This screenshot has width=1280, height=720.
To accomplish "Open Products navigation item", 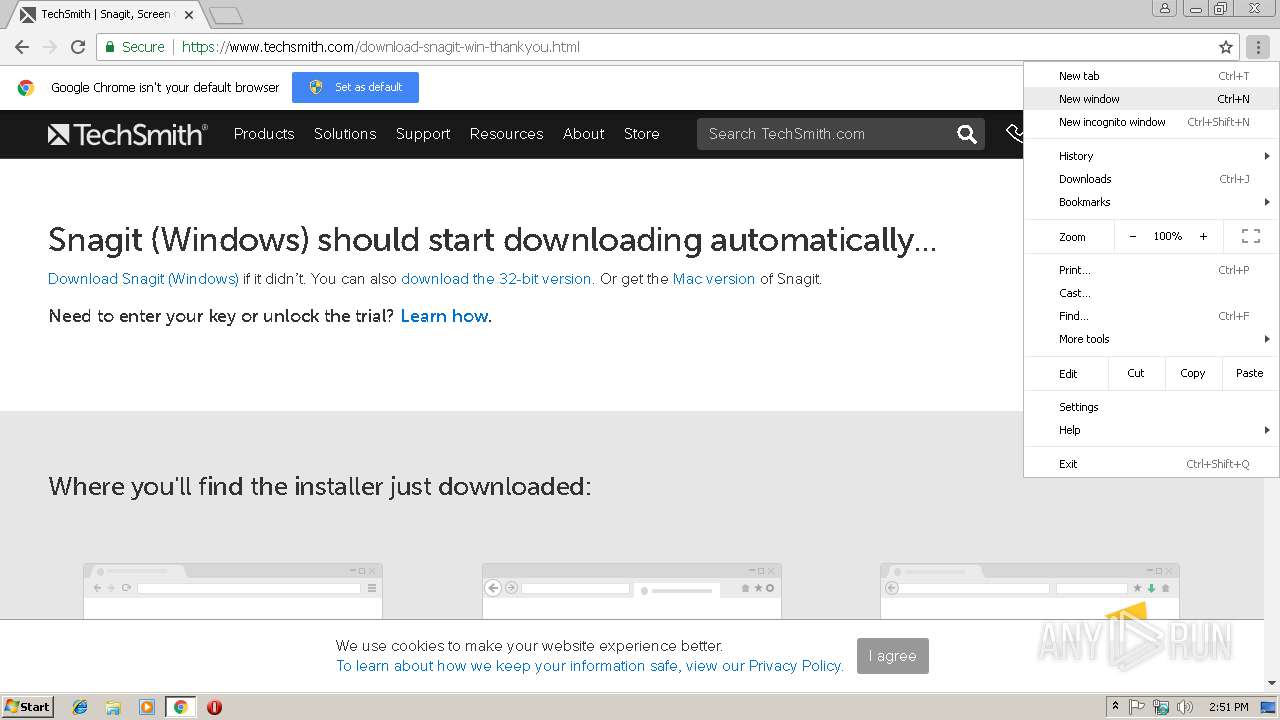I will [x=264, y=134].
